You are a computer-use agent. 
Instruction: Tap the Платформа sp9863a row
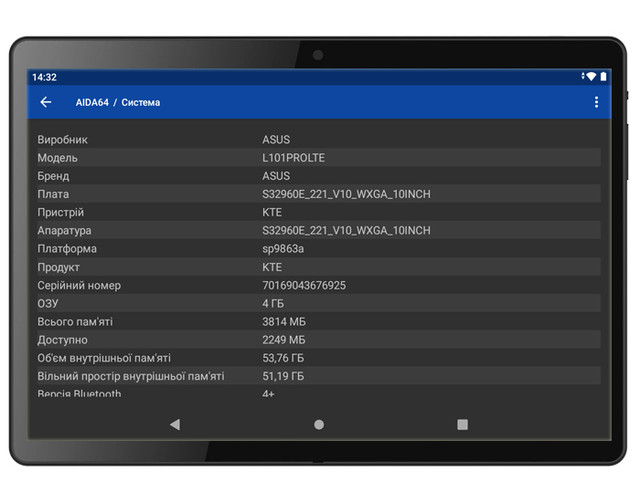tap(318, 249)
